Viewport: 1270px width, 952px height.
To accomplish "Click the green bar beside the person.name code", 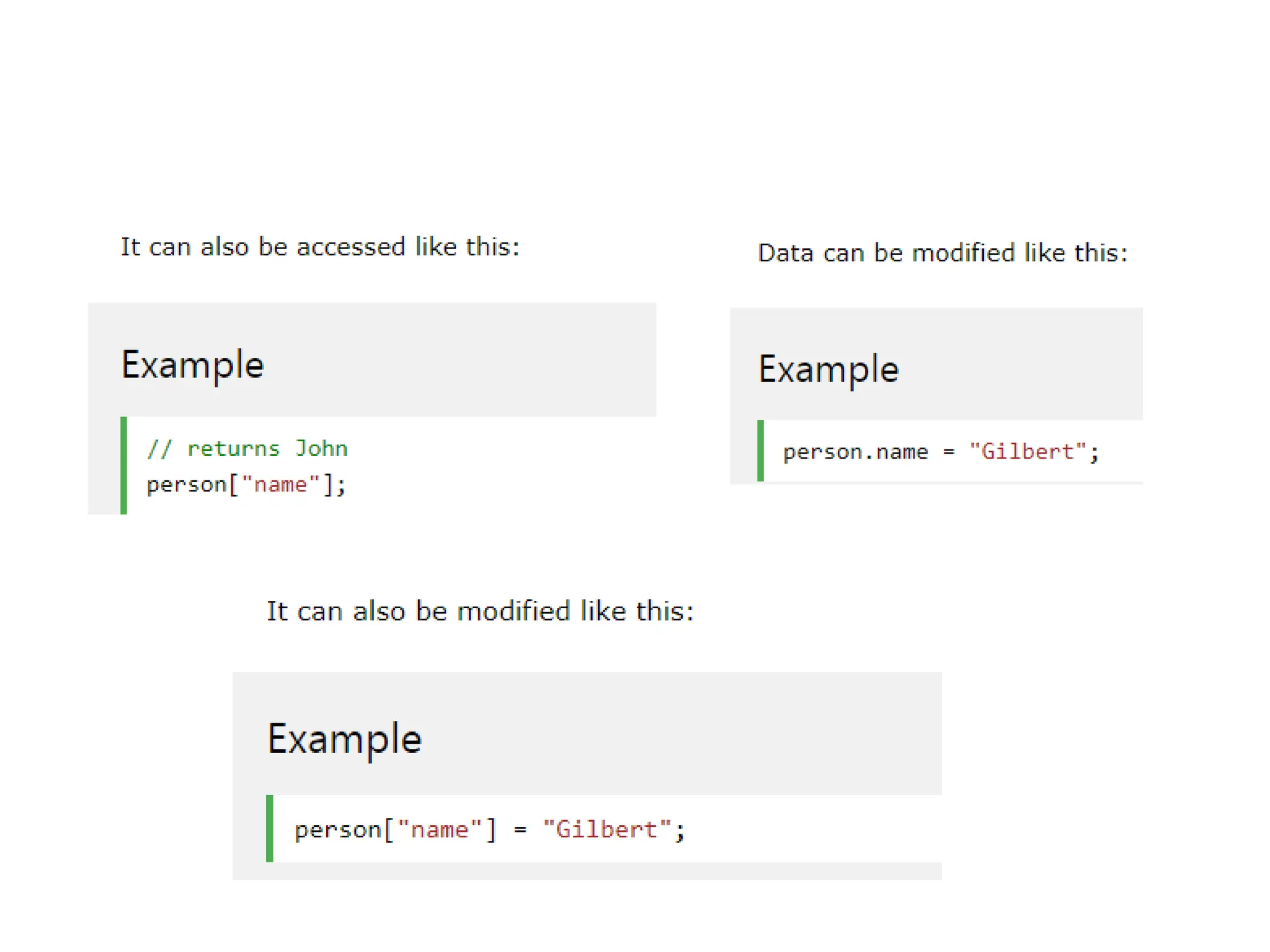I will click(x=760, y=451).
